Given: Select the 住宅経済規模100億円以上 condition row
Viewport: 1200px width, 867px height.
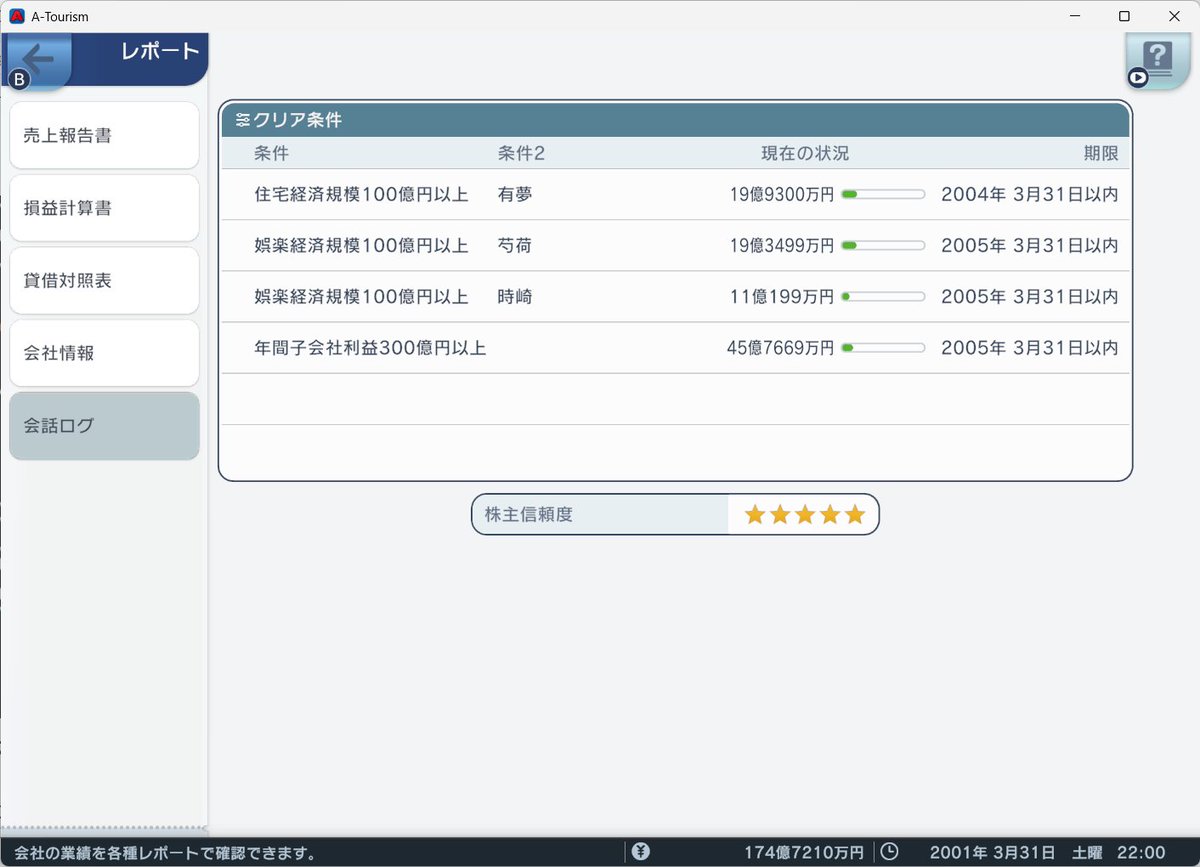Looking at the screenshot, I should [x=676, y=195].
